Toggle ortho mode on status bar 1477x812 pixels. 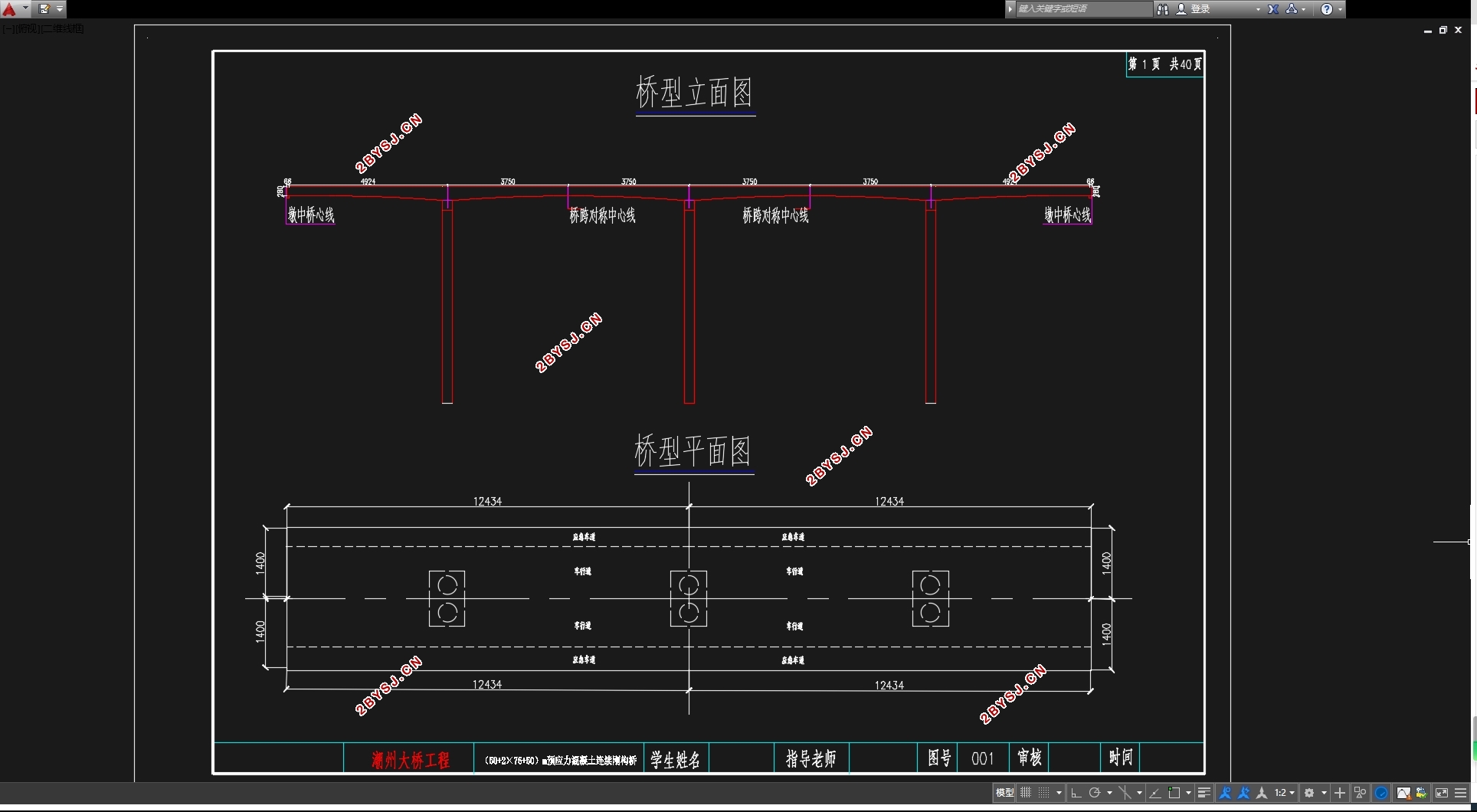click(1076, 793)
